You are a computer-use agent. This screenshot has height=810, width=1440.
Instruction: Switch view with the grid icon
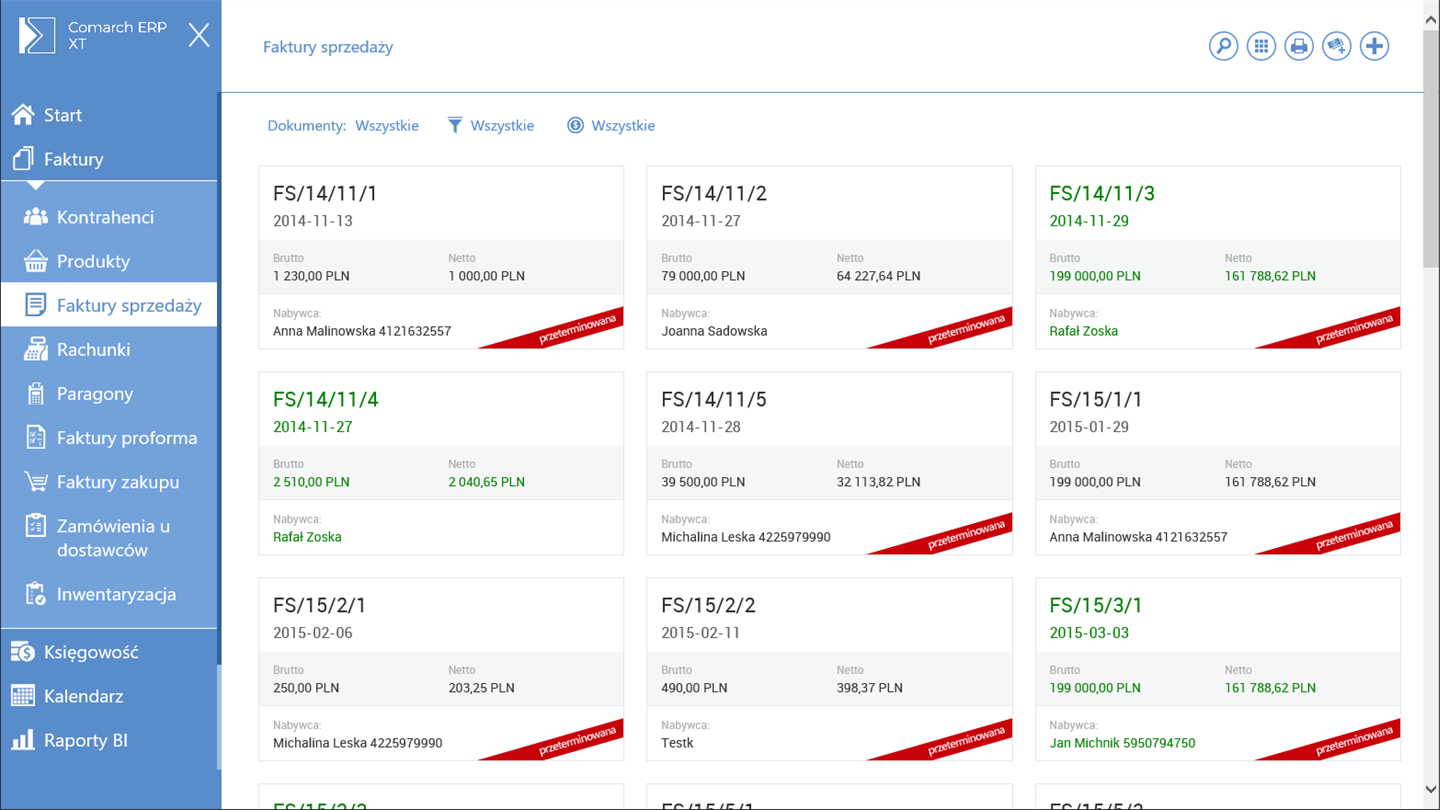point(1261,46)
